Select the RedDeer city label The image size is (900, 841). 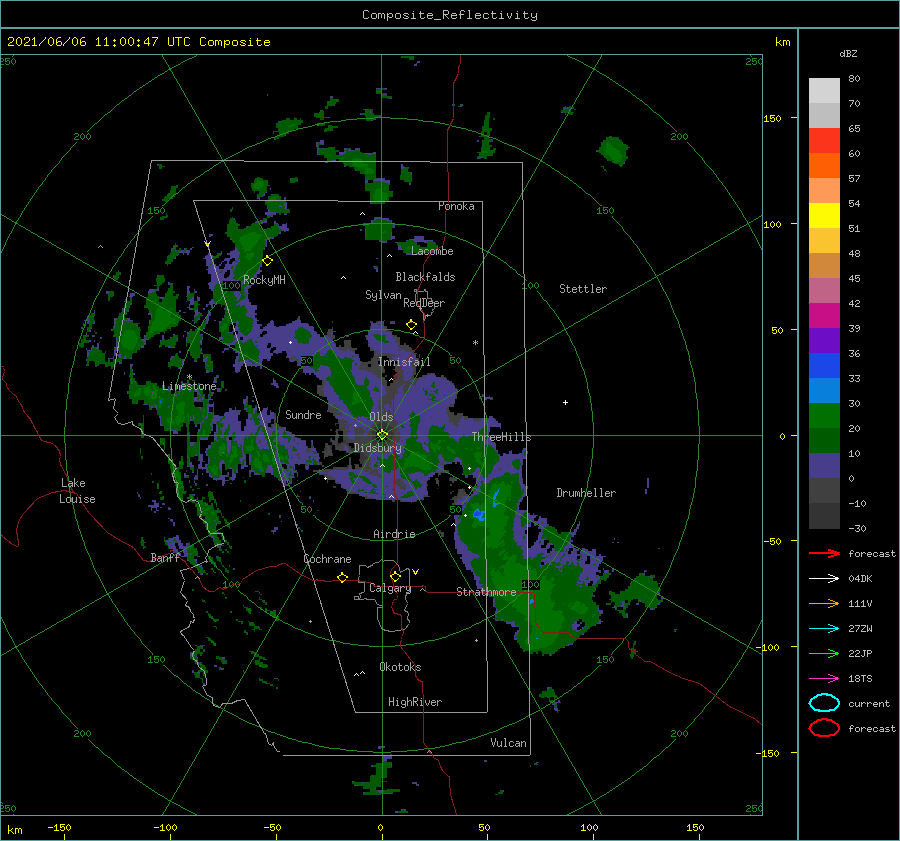coord(424,303)
